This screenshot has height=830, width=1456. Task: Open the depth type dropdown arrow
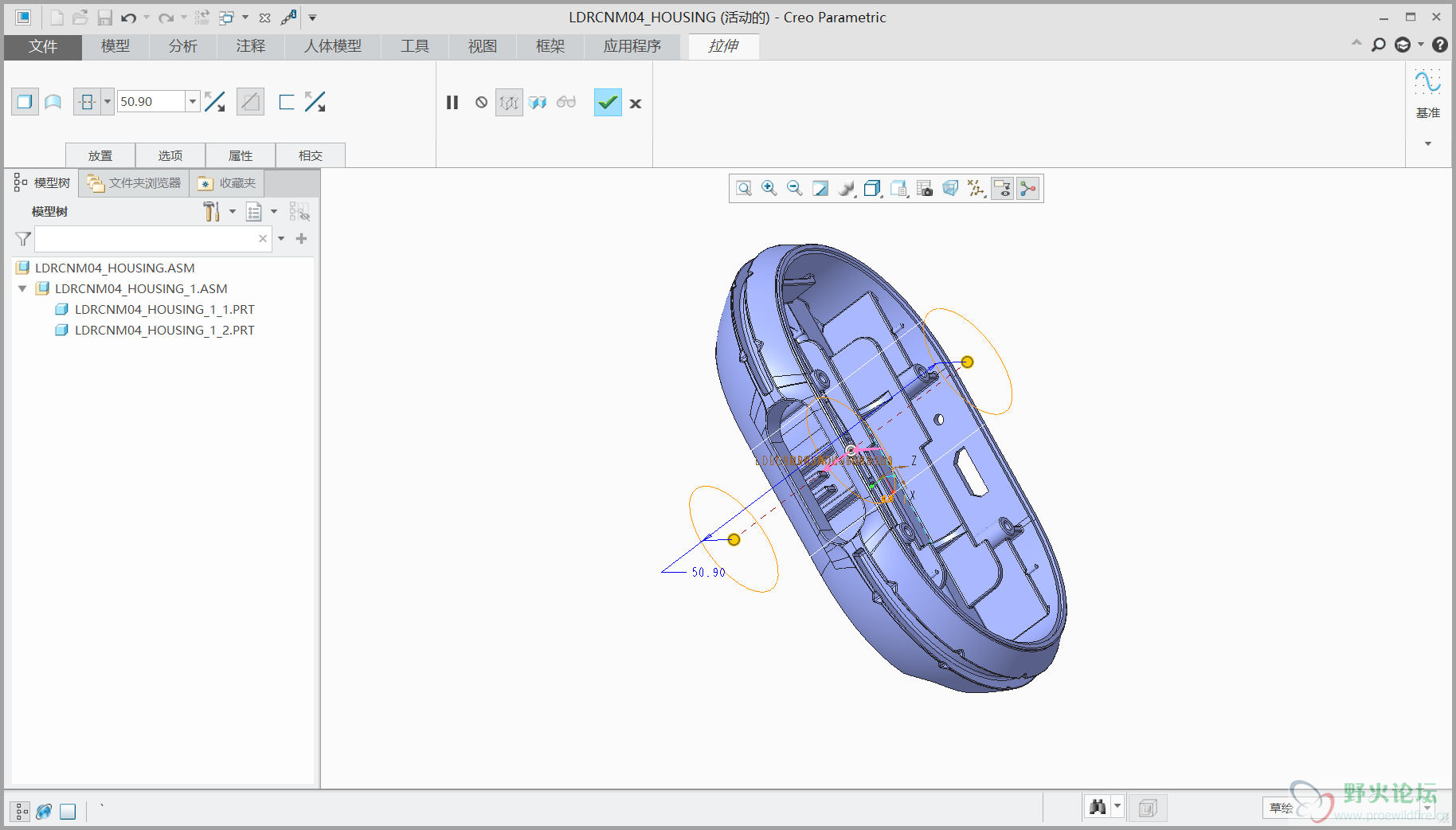point(108,102)
